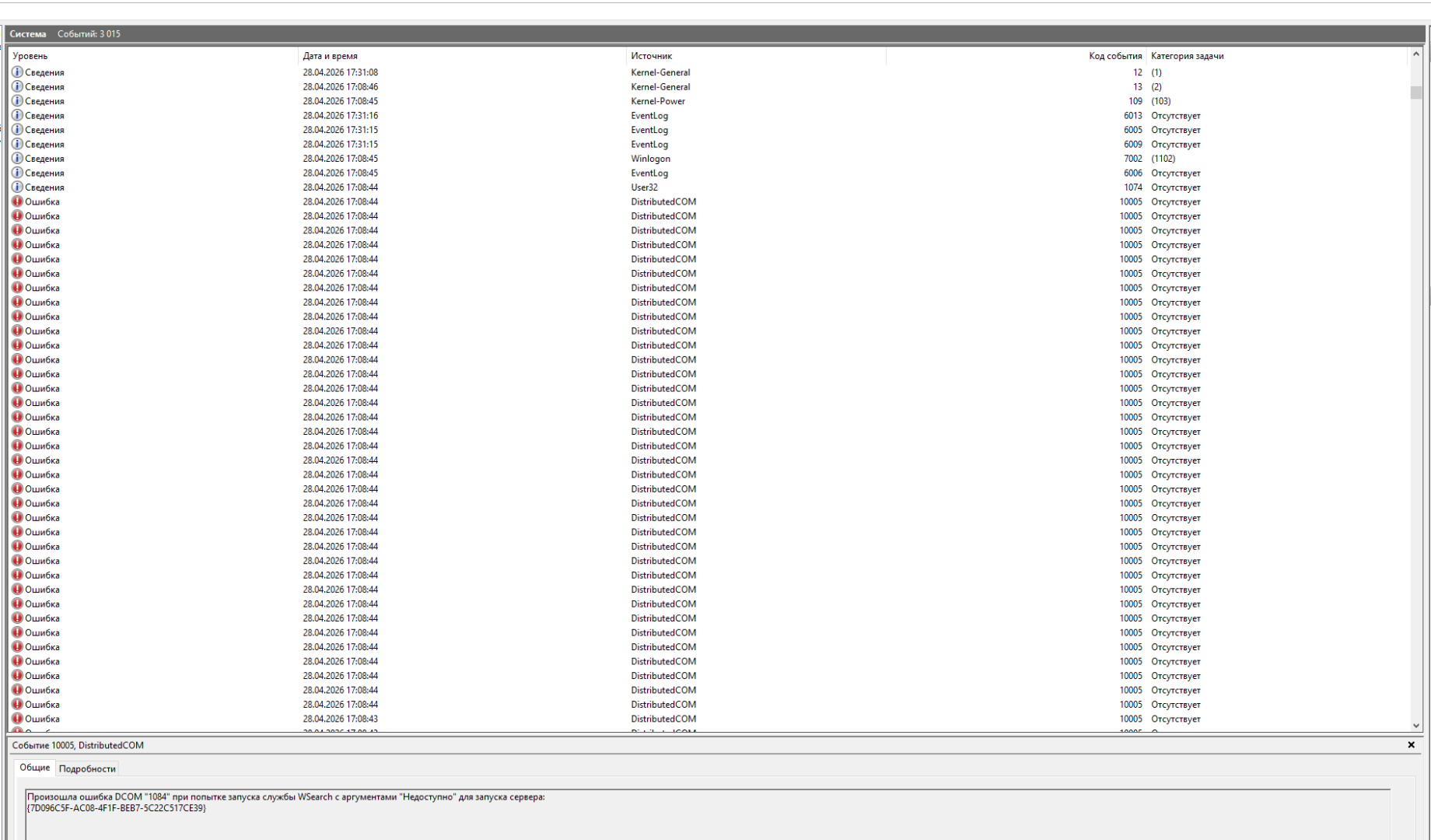The image size is (1431, 840).
Task: Click the info icon of EventLog event 6006
Action: pos(17,173)
